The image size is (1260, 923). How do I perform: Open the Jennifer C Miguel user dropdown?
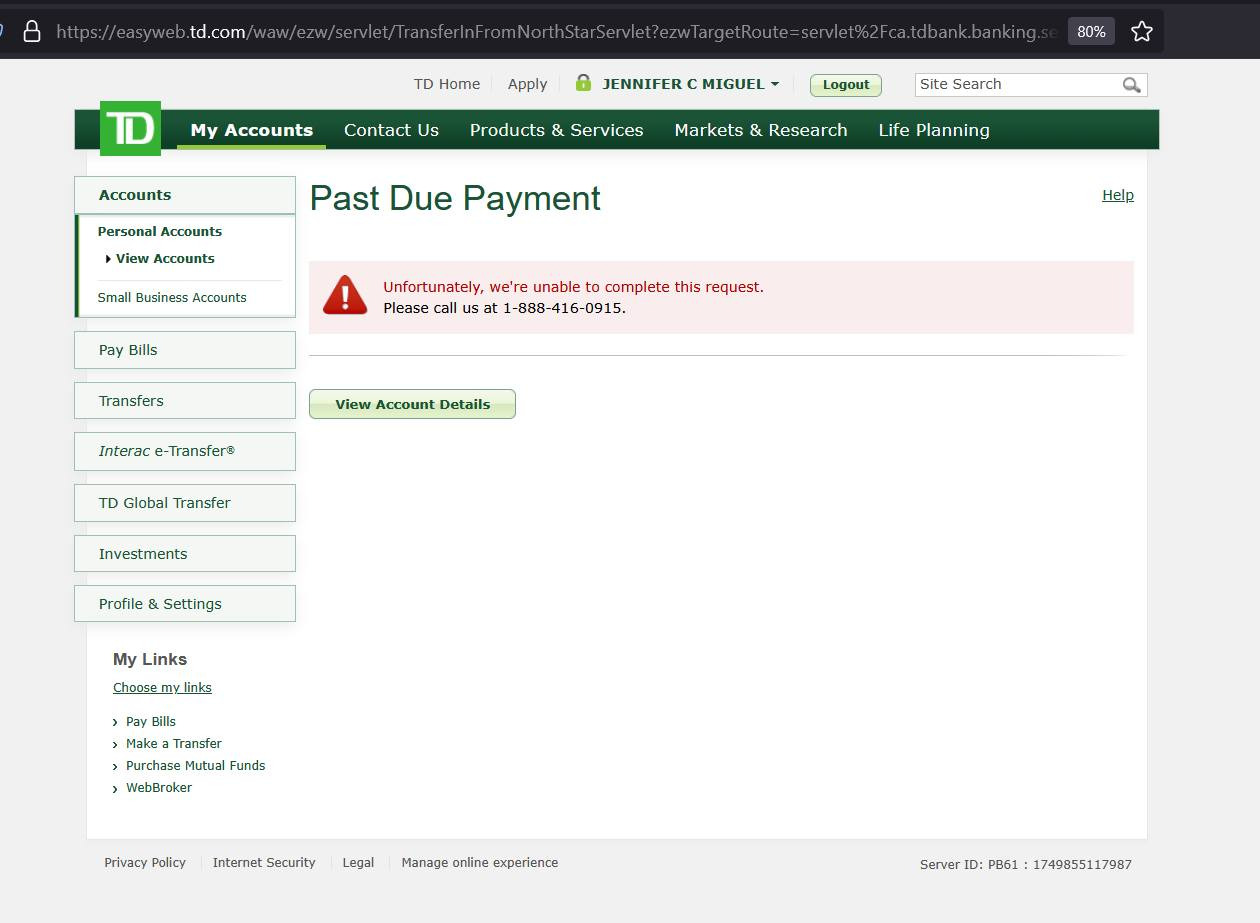pyautogui.click(x=690, y=84)
